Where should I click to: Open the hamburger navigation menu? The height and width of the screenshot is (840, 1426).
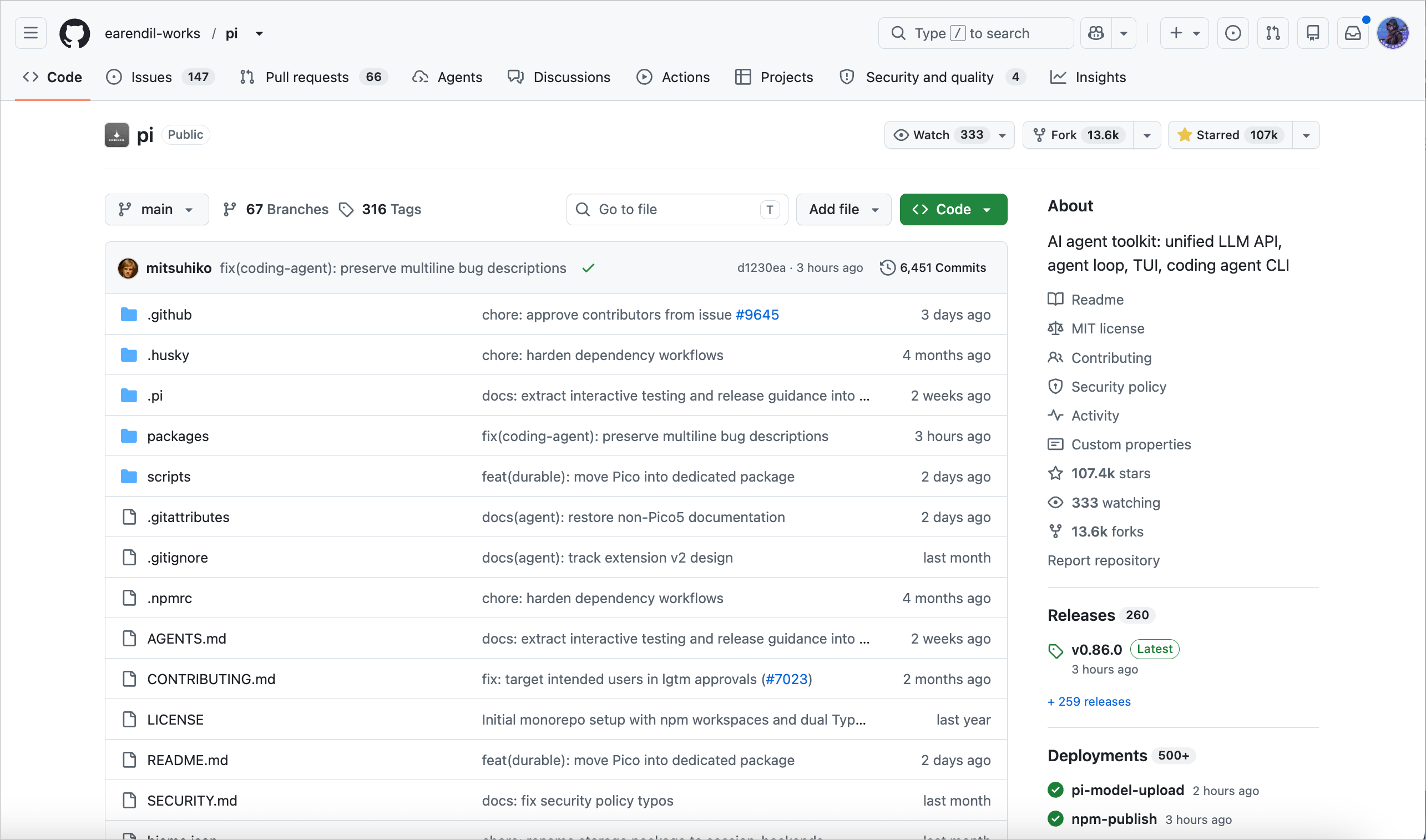31,33
